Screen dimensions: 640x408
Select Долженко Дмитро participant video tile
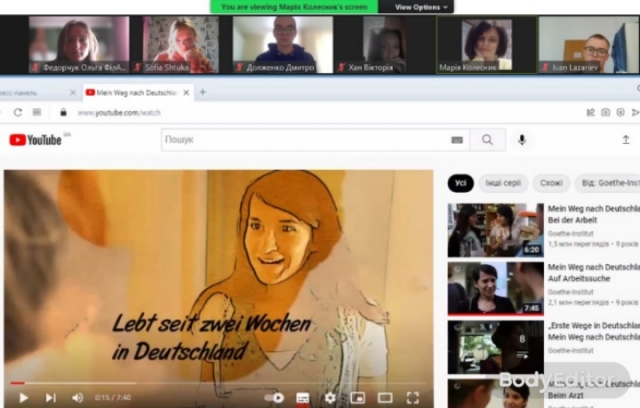click(282, 45)
